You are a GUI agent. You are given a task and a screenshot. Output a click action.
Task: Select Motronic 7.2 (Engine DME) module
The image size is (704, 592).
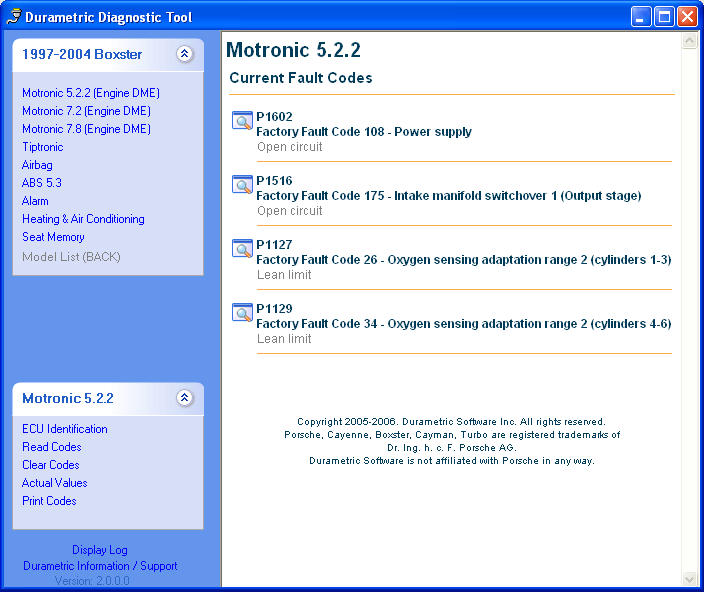click(x=86, y=111)
